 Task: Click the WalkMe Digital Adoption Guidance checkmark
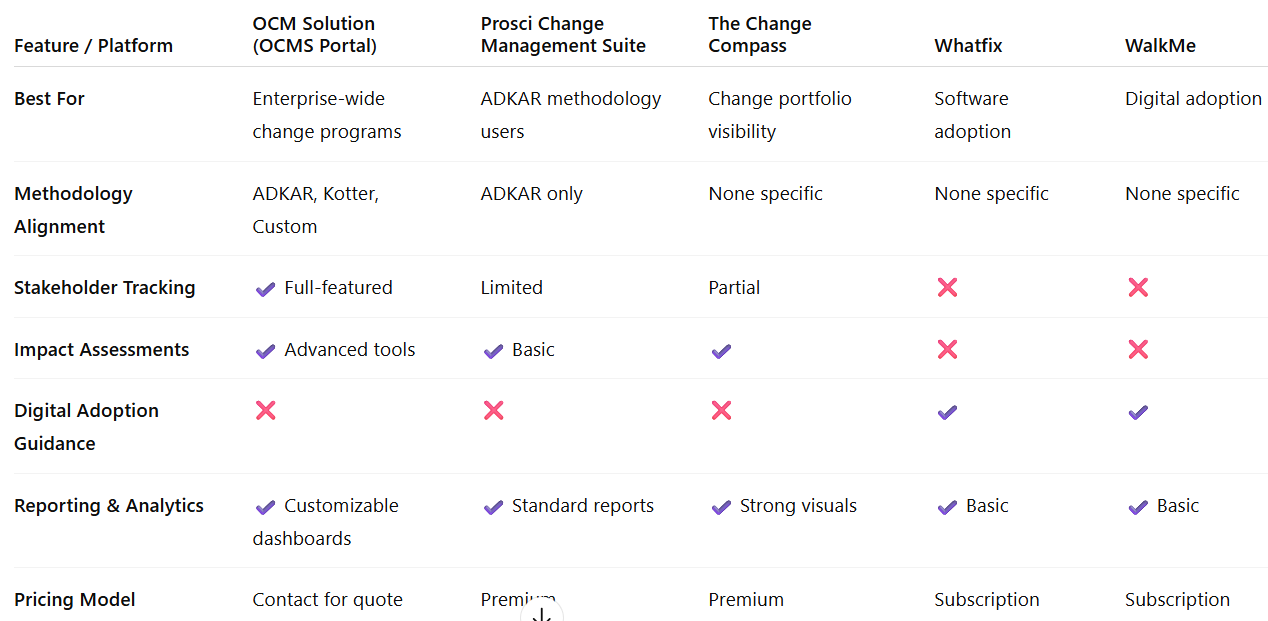[1138, 412]
